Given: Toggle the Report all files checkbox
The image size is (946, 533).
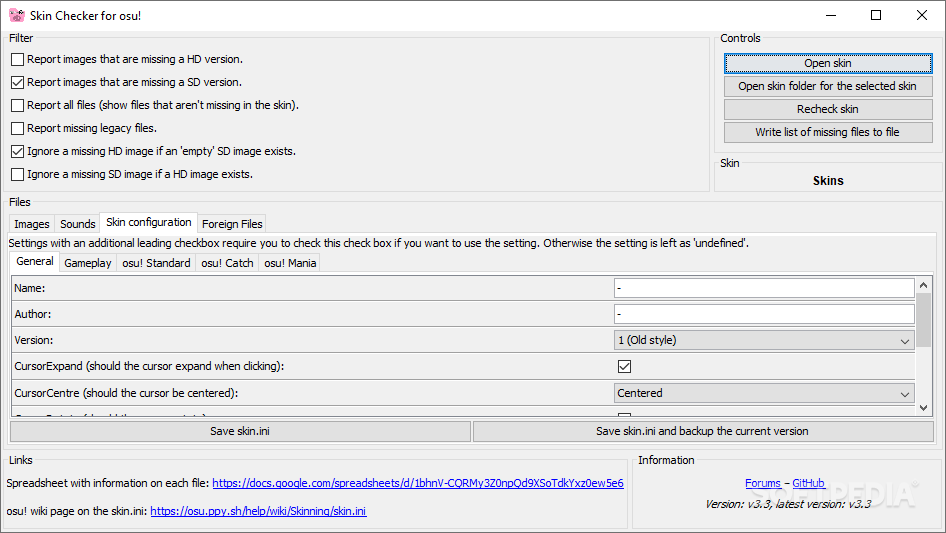Looking at the screenshot, I should [17, 105].
